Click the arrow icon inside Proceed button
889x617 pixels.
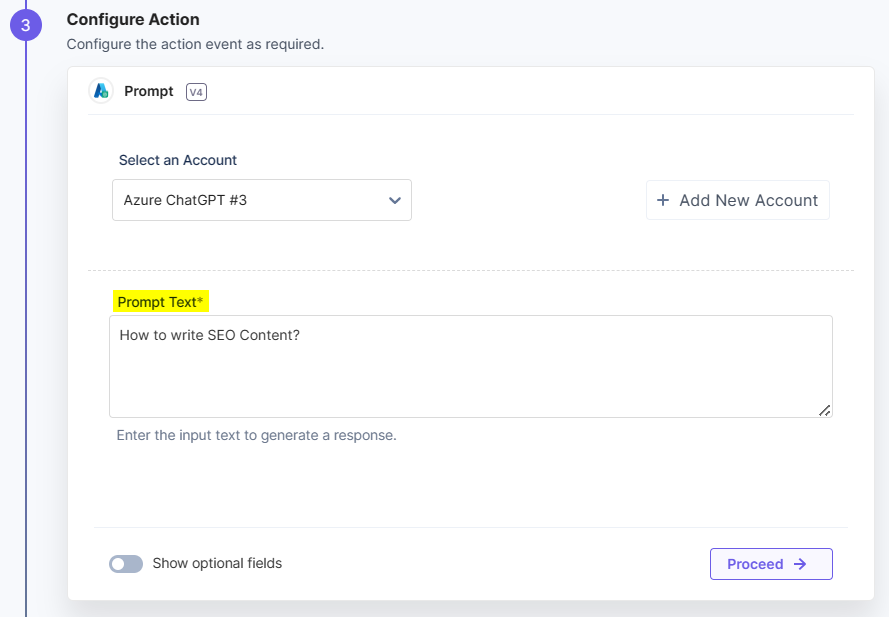(x=800, y=564)
